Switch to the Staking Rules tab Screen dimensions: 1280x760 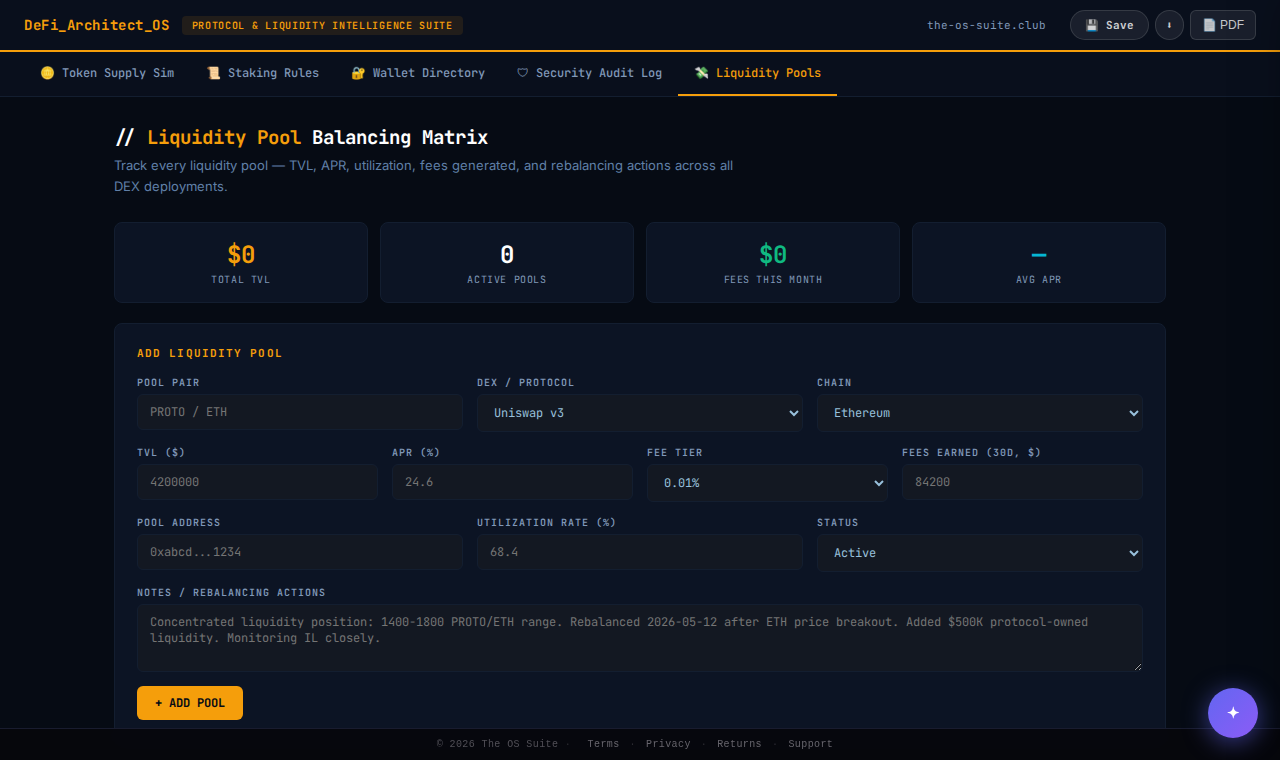(x=263, y=73)
